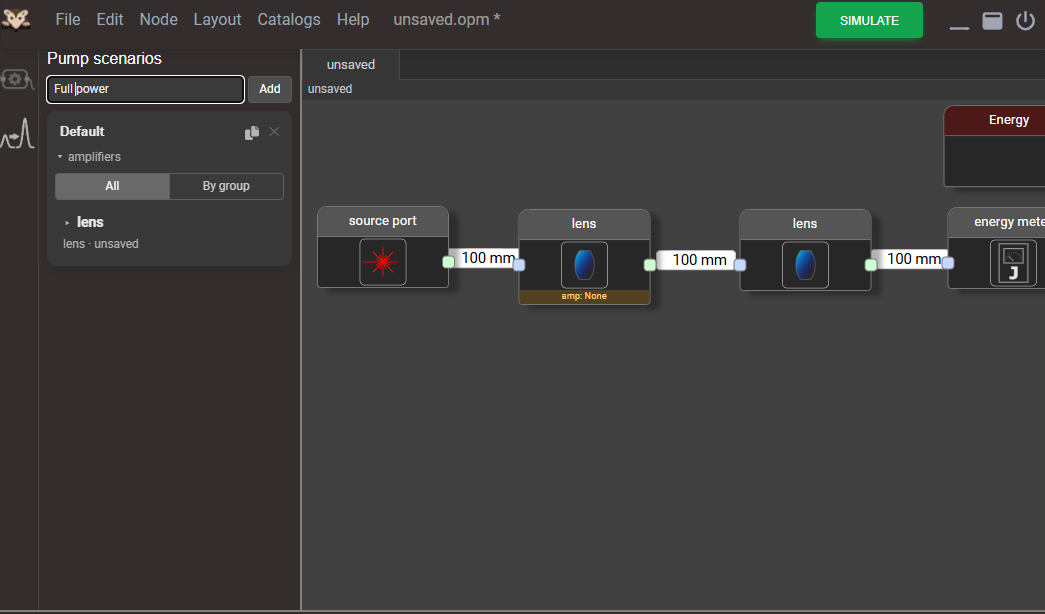Click the amp: None label on the lens node
The width and height of the screenshot is (1045, 614).
tap(584, 297)
